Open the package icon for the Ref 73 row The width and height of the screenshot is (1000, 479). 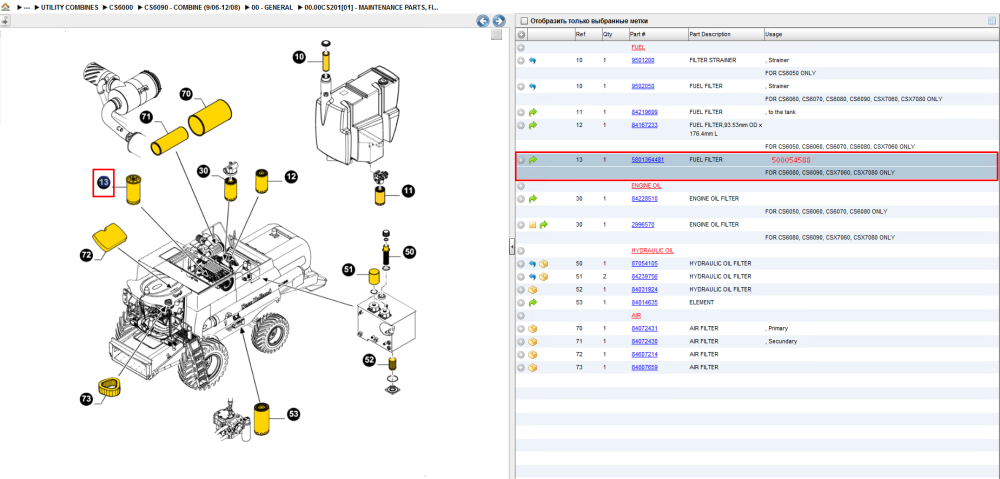[x=533, y=367]
